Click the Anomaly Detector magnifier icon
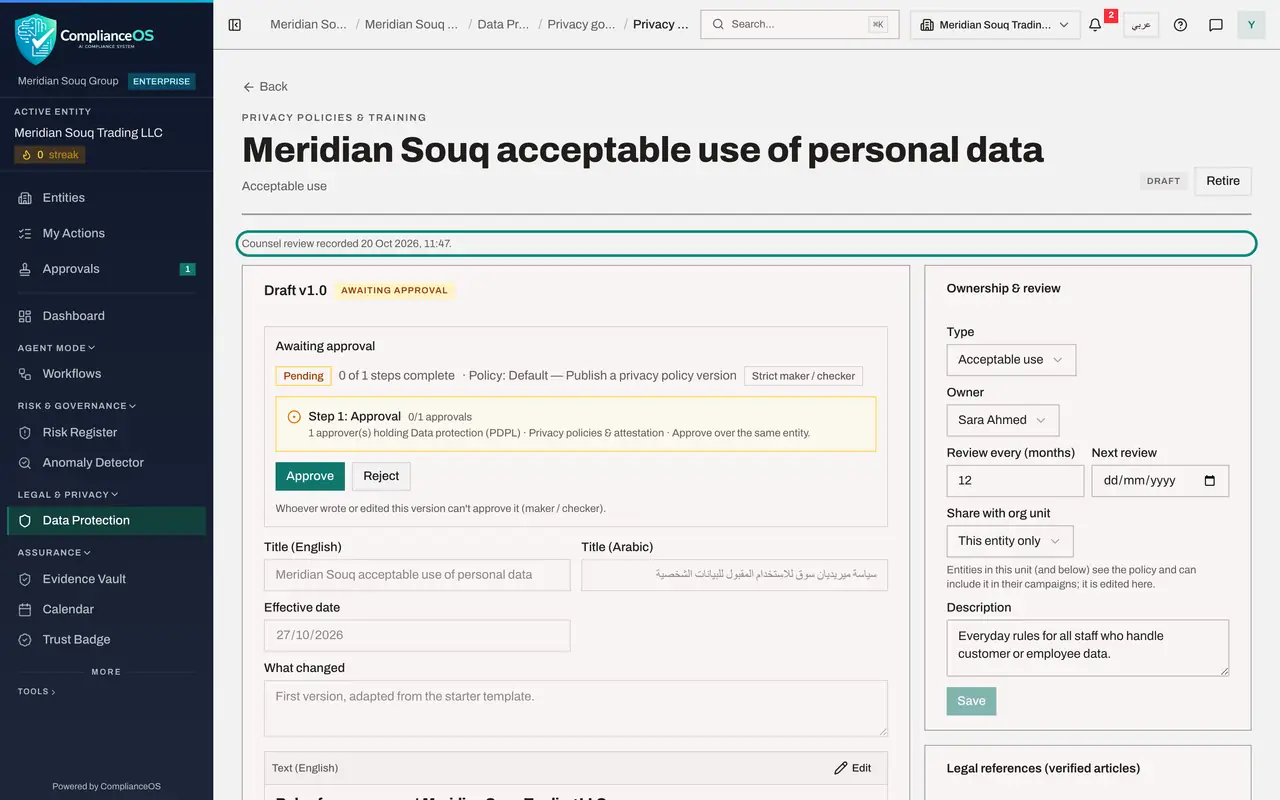Image resolution: width=1280 pixels, height=800 pixels. (x=25, y=463)
